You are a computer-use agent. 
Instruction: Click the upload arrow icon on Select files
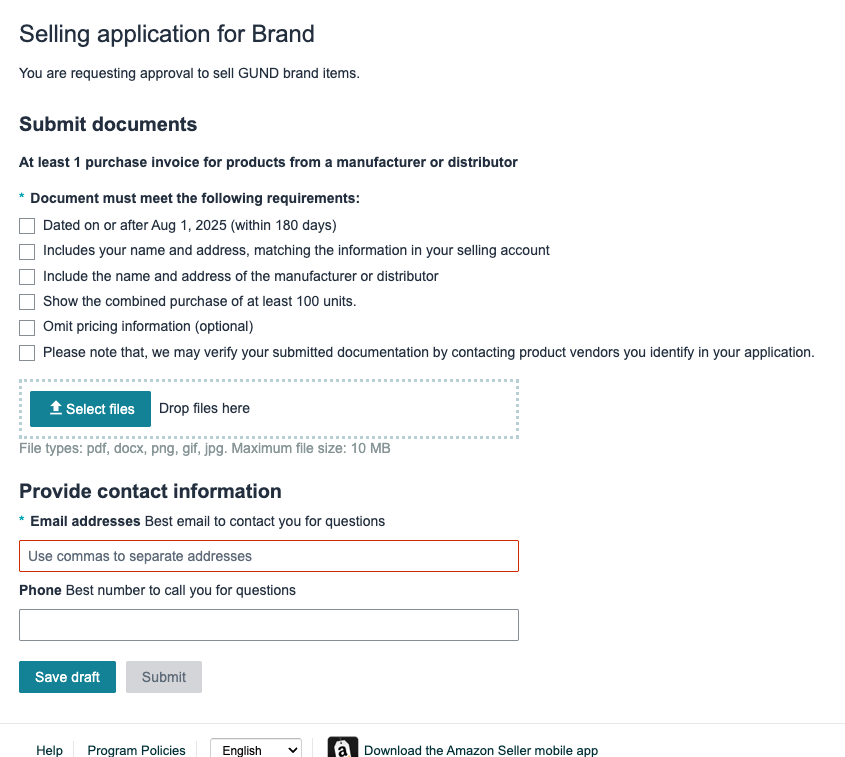(56, 408)
